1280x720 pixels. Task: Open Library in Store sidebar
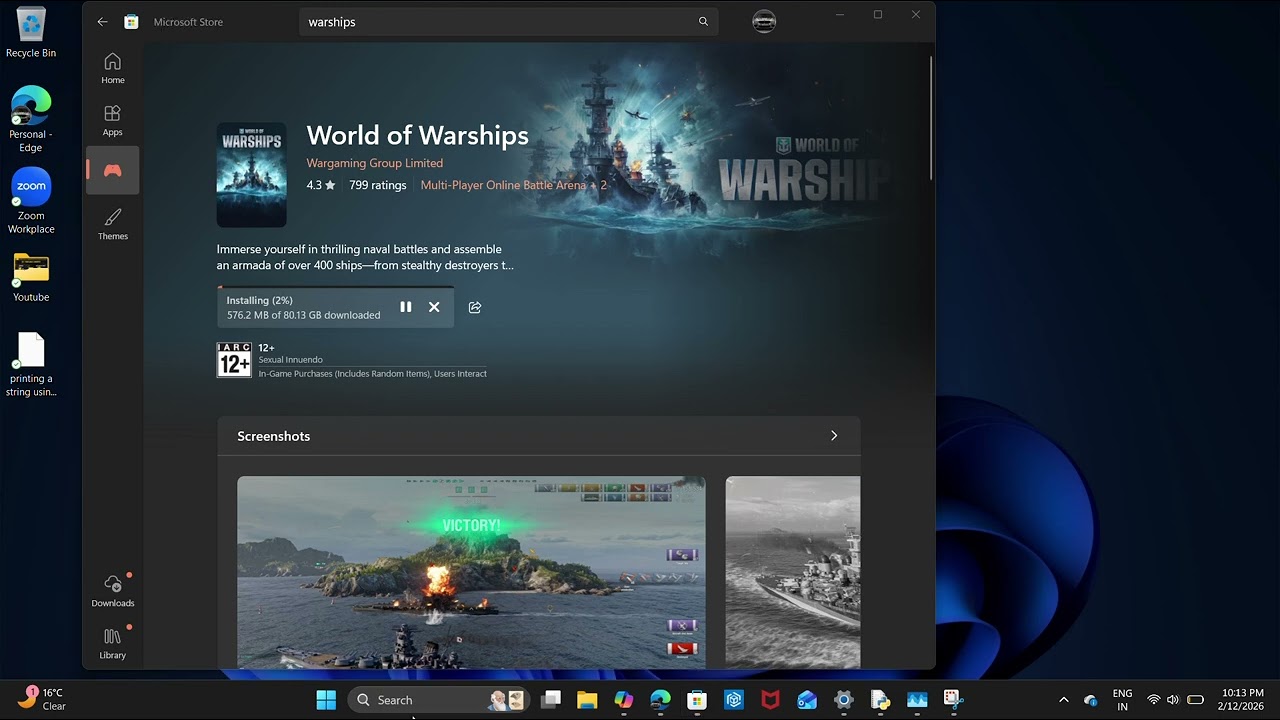coord(113,643)
